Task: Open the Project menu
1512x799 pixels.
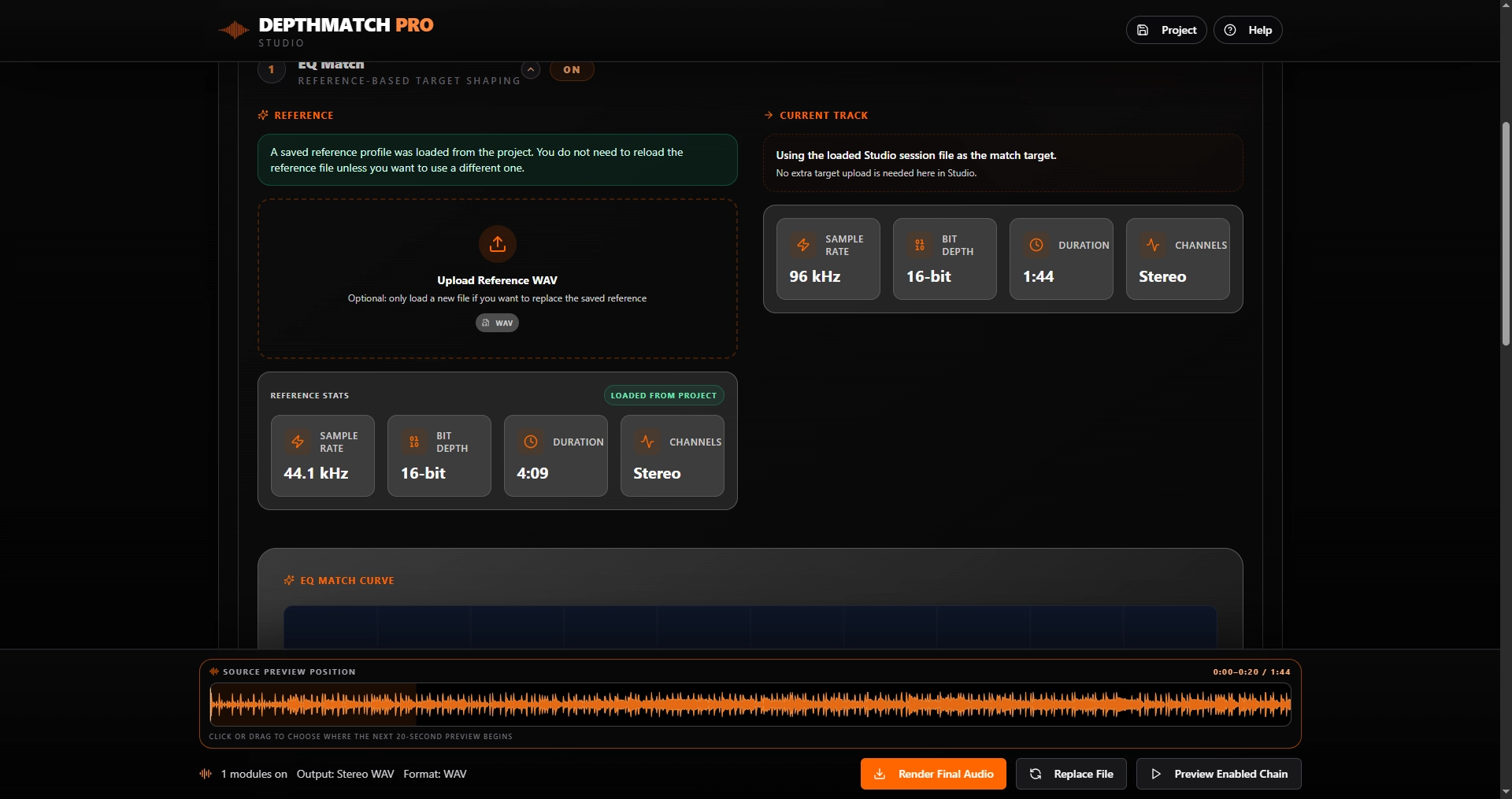Action: pyautogui.click(x=1166, y=30)
